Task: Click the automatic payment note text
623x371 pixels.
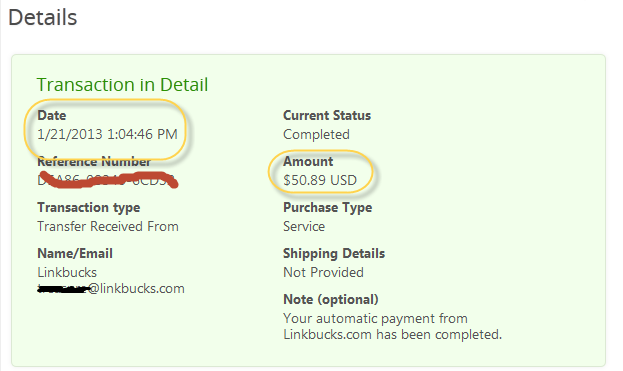Action: click(x=393, y=327)
